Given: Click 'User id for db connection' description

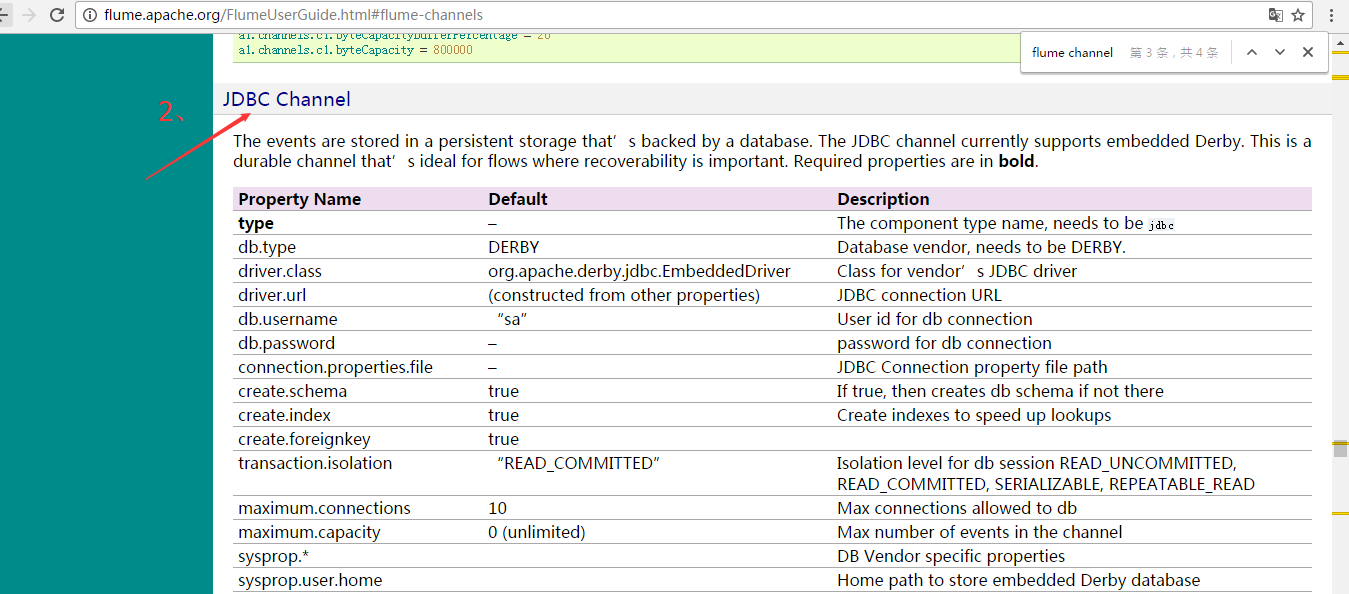Looking at the screenshot, I should (935, 319).
